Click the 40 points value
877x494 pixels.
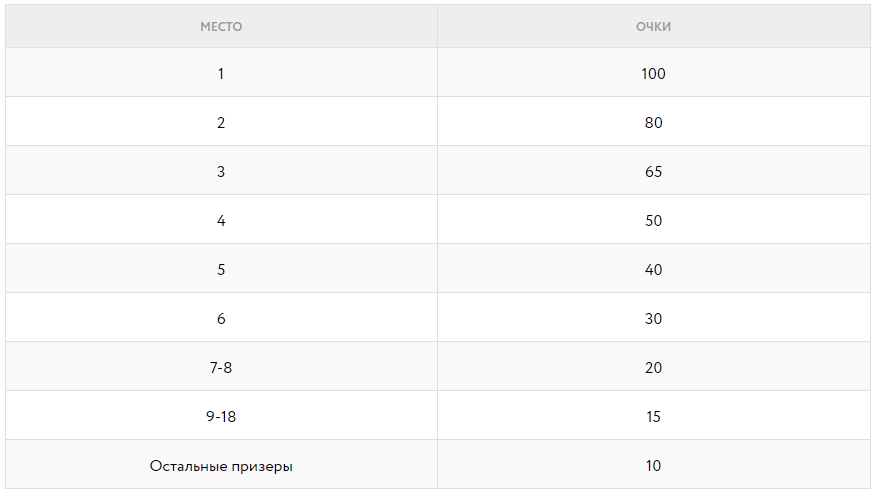pos(653,270)
